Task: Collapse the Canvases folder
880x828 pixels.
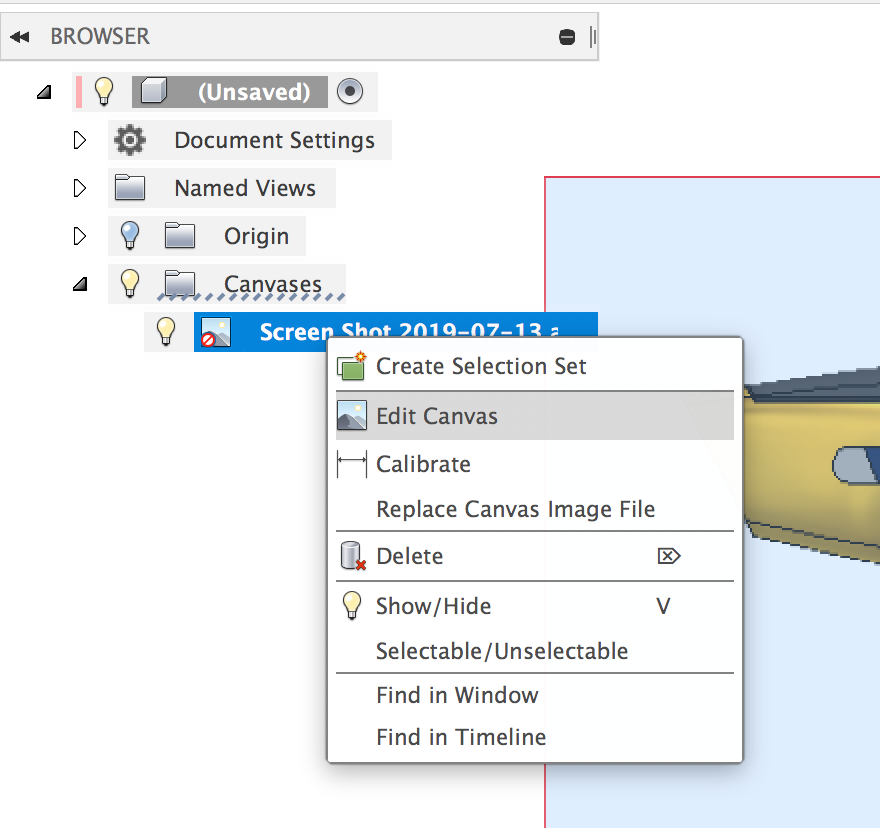Action: click(80, 284)
